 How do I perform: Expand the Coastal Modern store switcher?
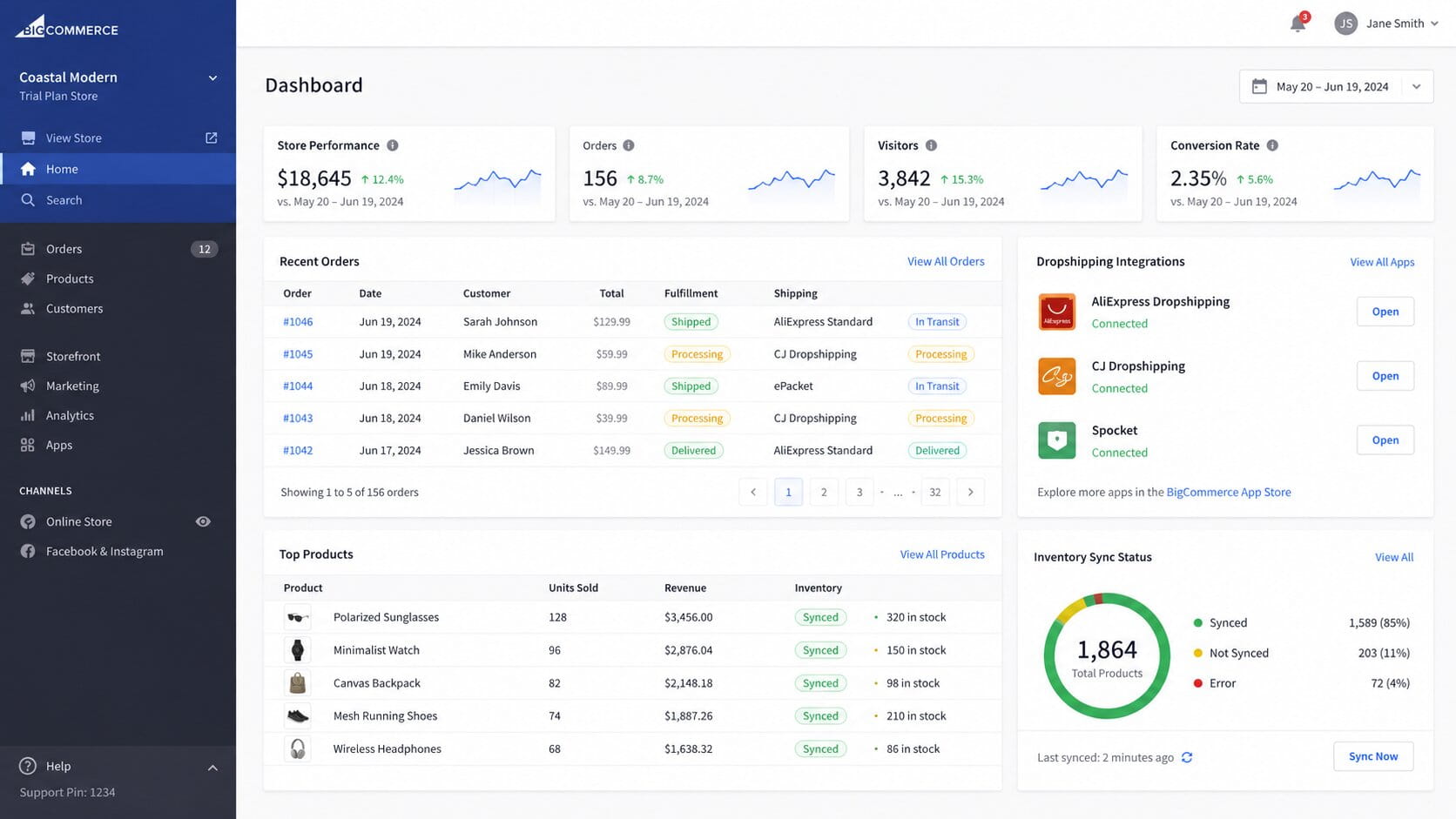tap(212, 77)
